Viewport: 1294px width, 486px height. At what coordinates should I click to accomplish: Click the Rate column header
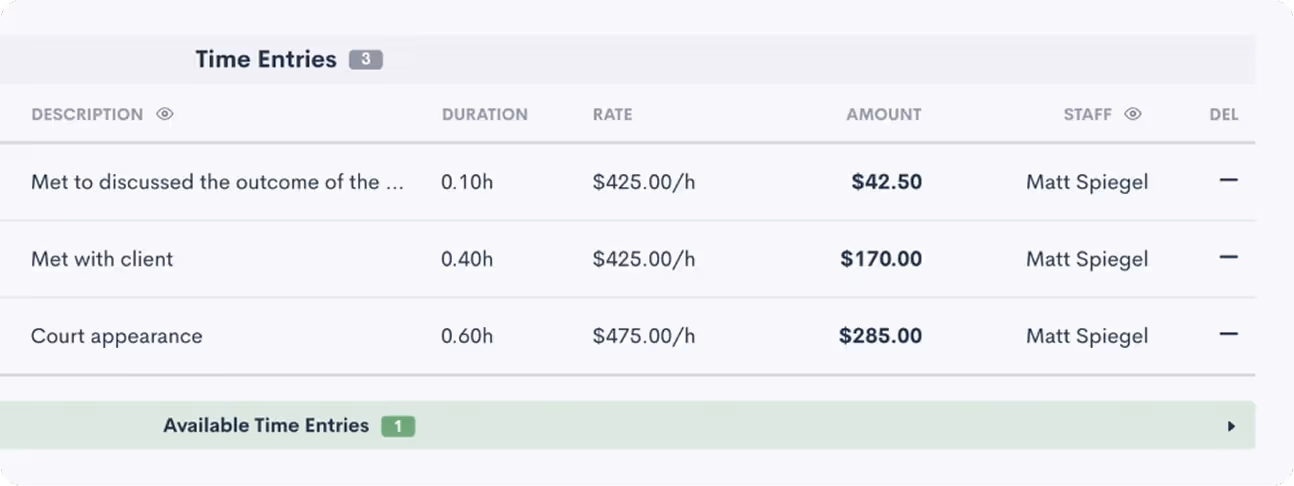pyautogui.click(x=612, y=114)
